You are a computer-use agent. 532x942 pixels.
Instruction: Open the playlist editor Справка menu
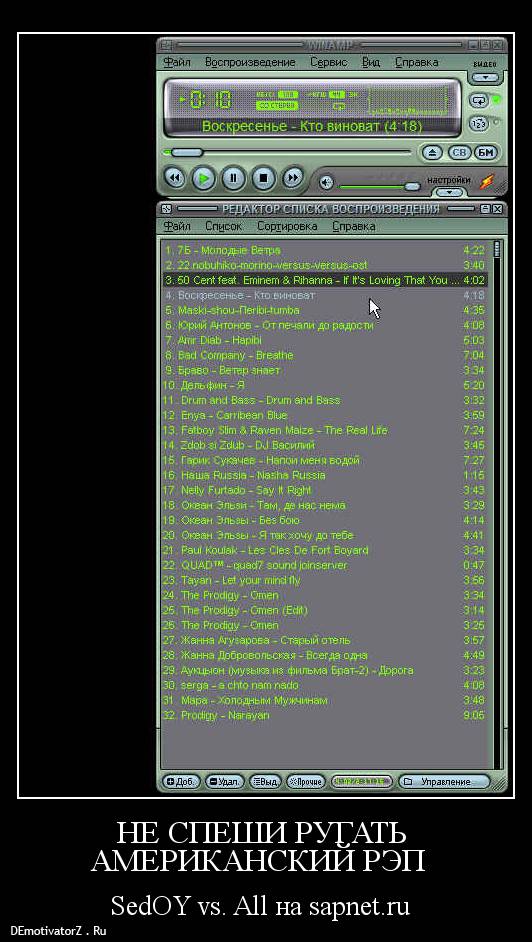[354, 226]
